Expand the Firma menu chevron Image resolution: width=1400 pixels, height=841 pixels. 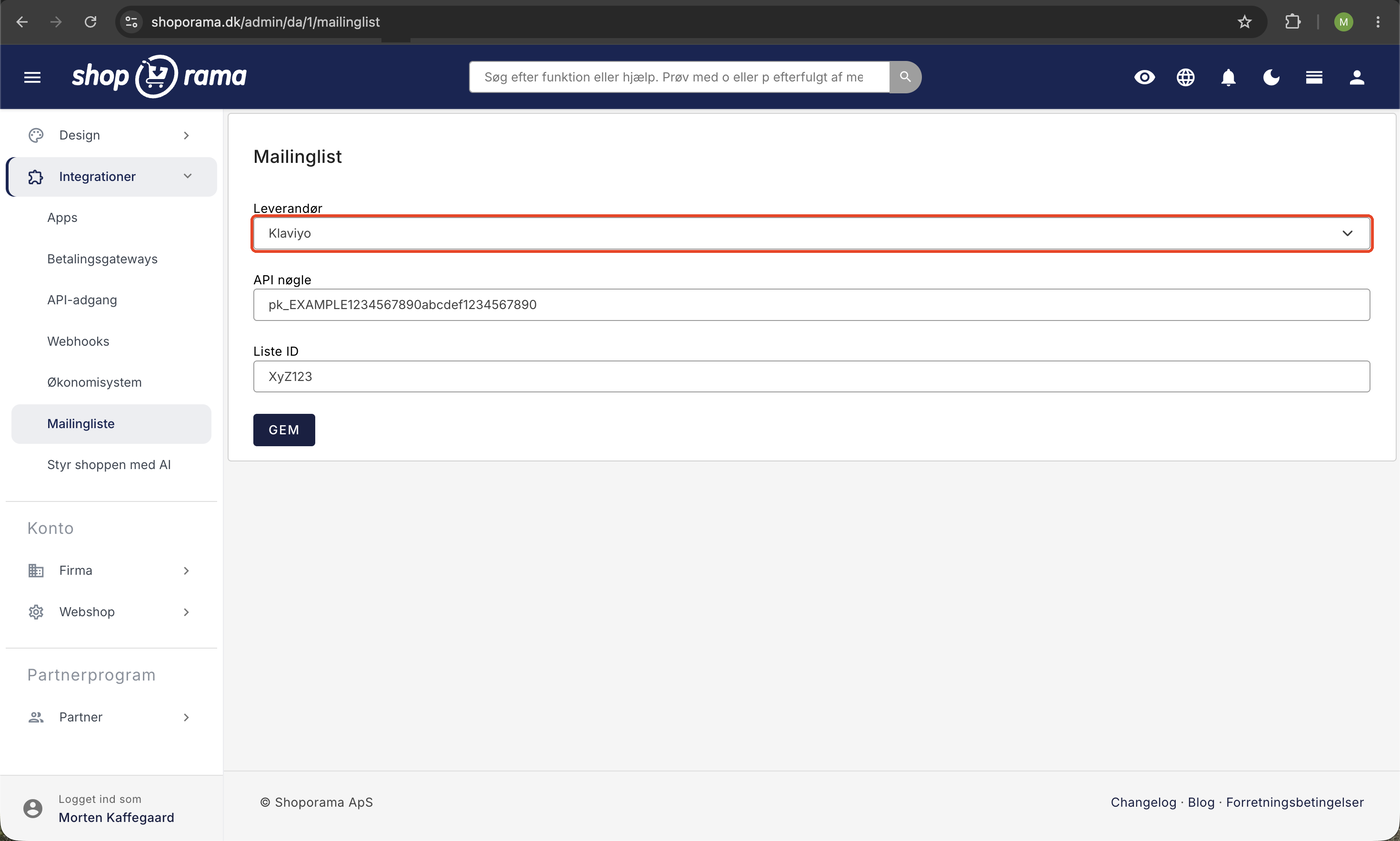point(186,570)
